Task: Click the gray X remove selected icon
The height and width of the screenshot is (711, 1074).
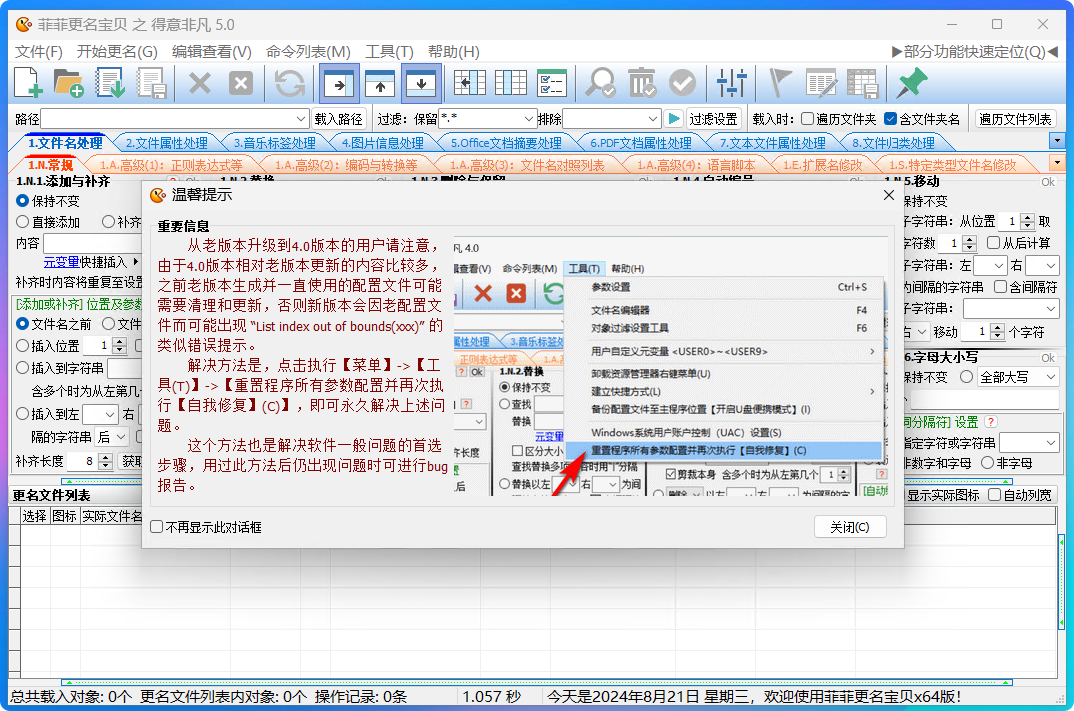Action: pos(199,84)
